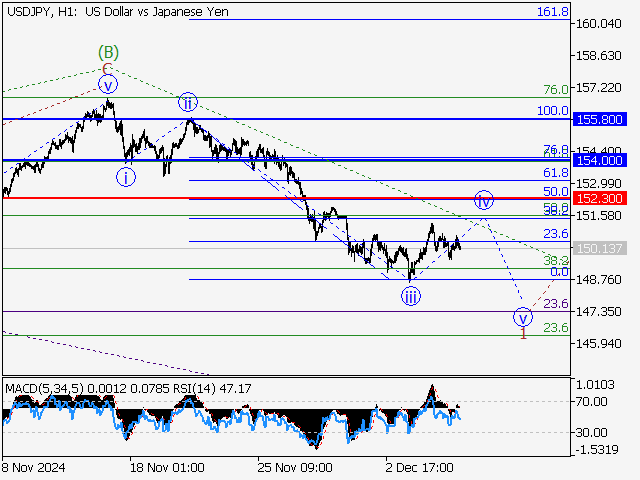Select the circled wave ii marker
The height and width of the screenshot is (480, 640).
187,102
